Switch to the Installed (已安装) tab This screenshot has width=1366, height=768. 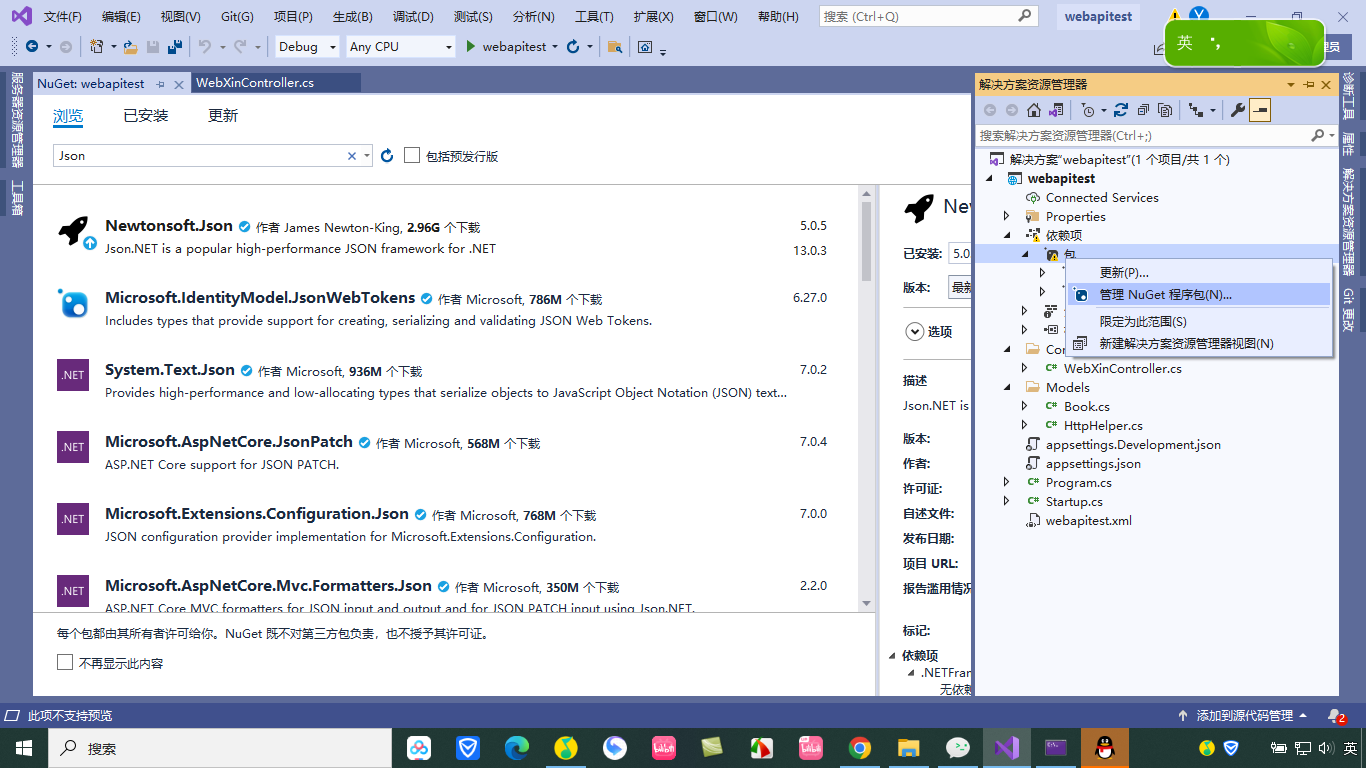click(x=146, y=116)
